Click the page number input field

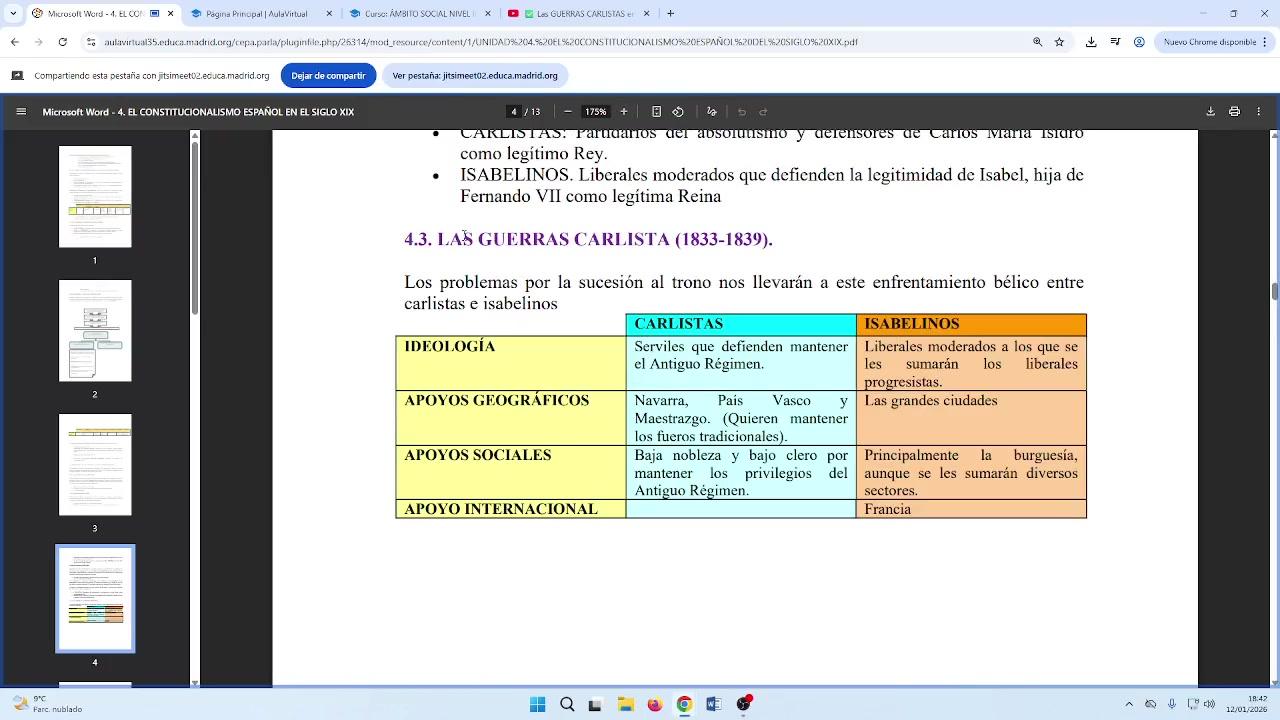click(514, 112)
